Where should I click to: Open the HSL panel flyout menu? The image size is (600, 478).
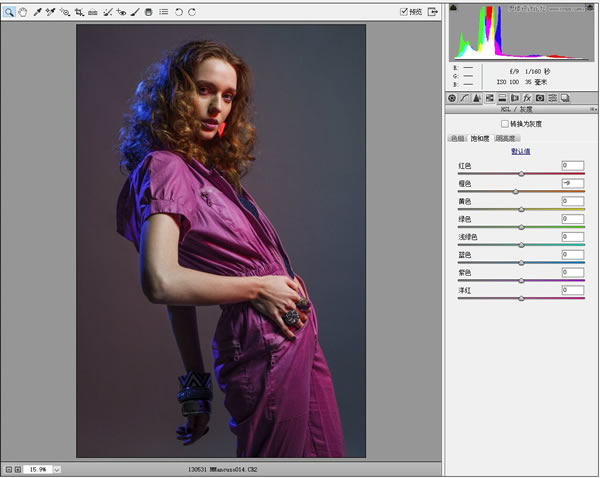tap(593, 109)
